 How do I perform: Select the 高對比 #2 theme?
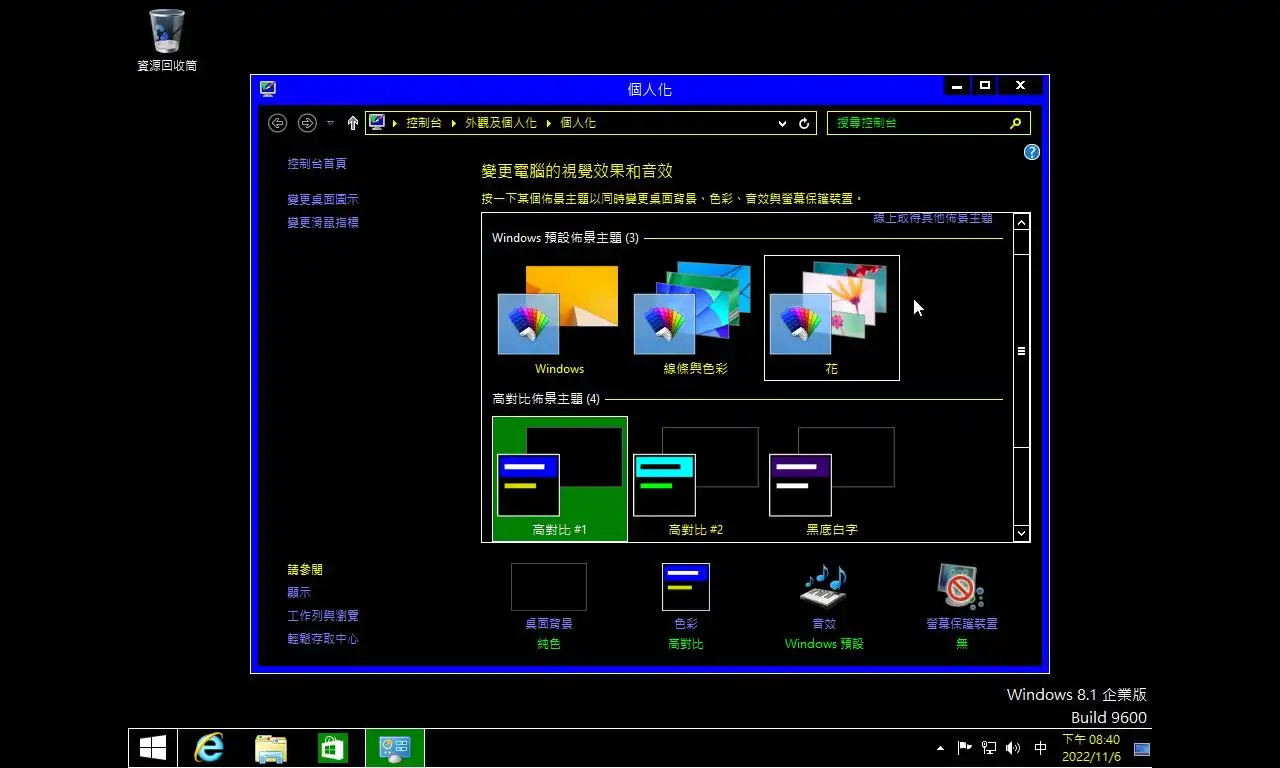click(x=695, y=479)
